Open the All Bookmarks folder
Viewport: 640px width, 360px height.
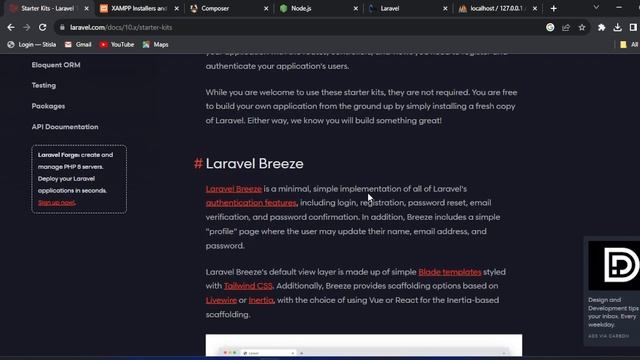point(629,44)
